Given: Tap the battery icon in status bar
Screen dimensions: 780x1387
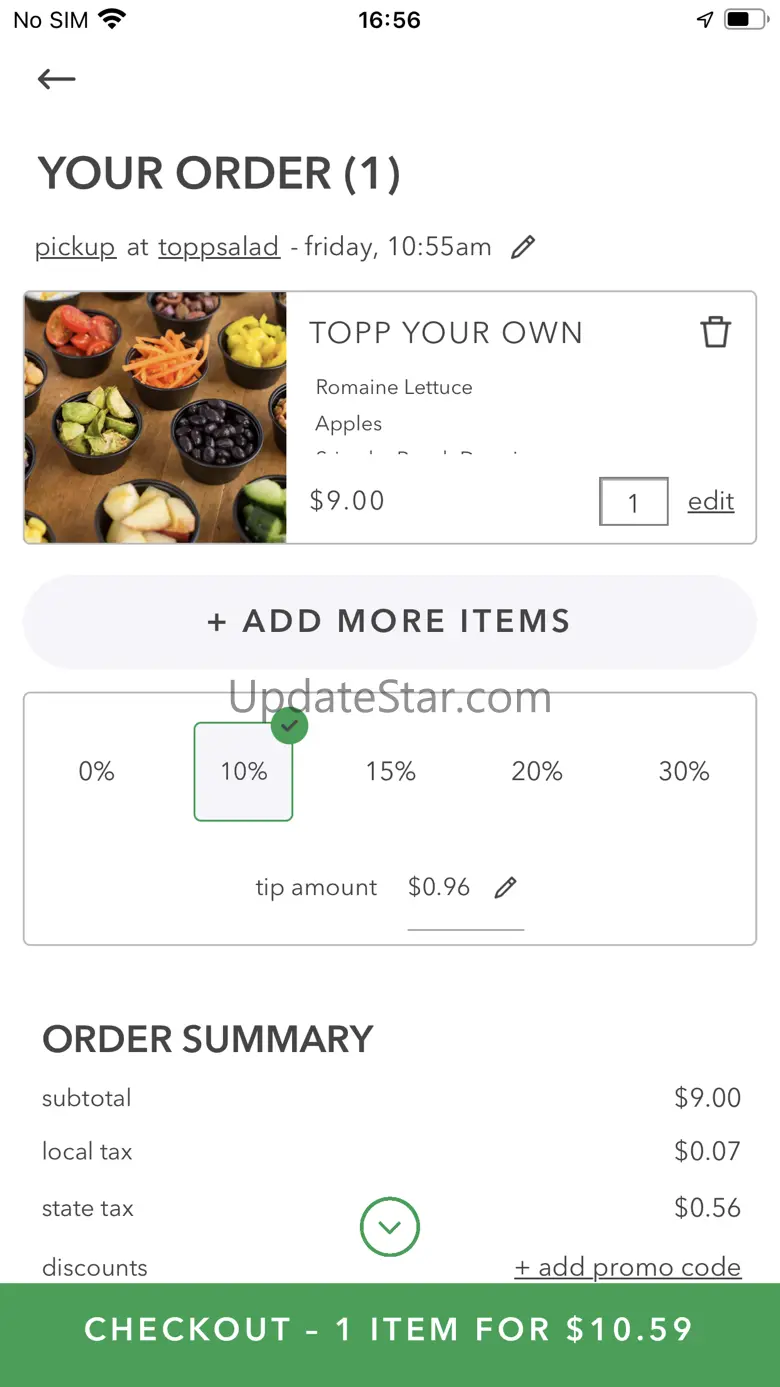Looking at the screenshot, I should coord(745,20).
